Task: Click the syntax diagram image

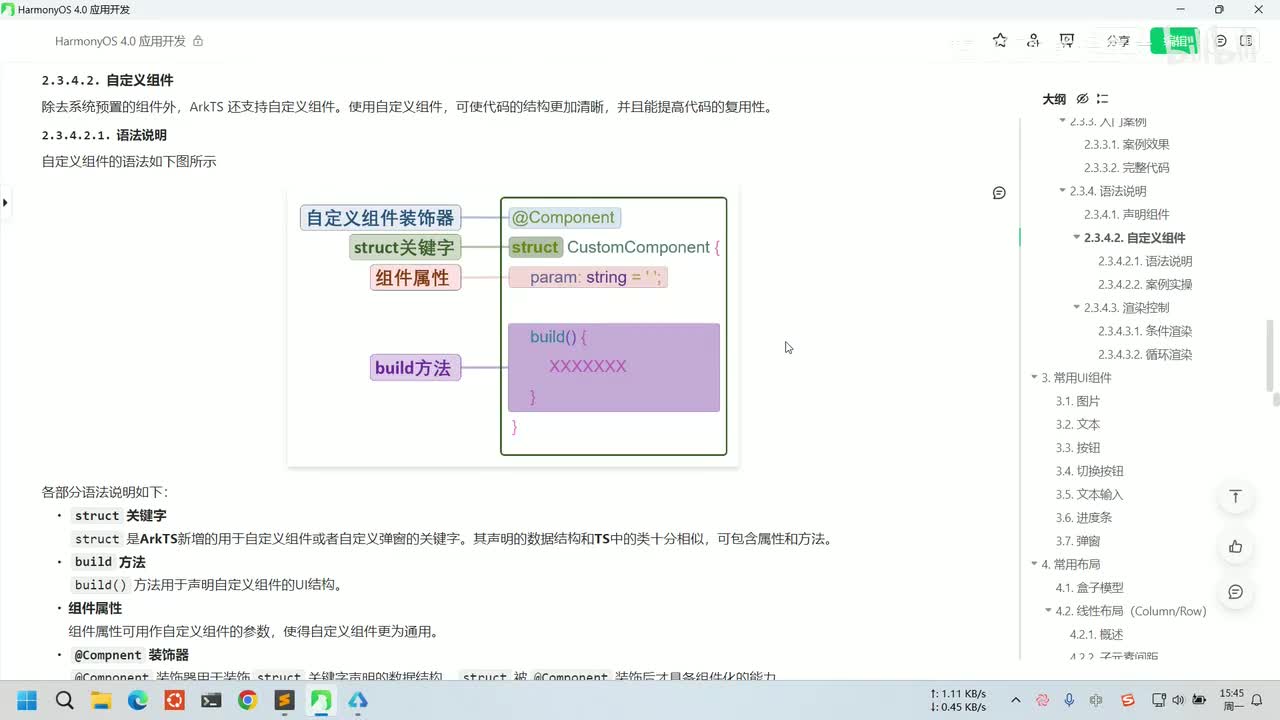Action: [x=513, y=325]
